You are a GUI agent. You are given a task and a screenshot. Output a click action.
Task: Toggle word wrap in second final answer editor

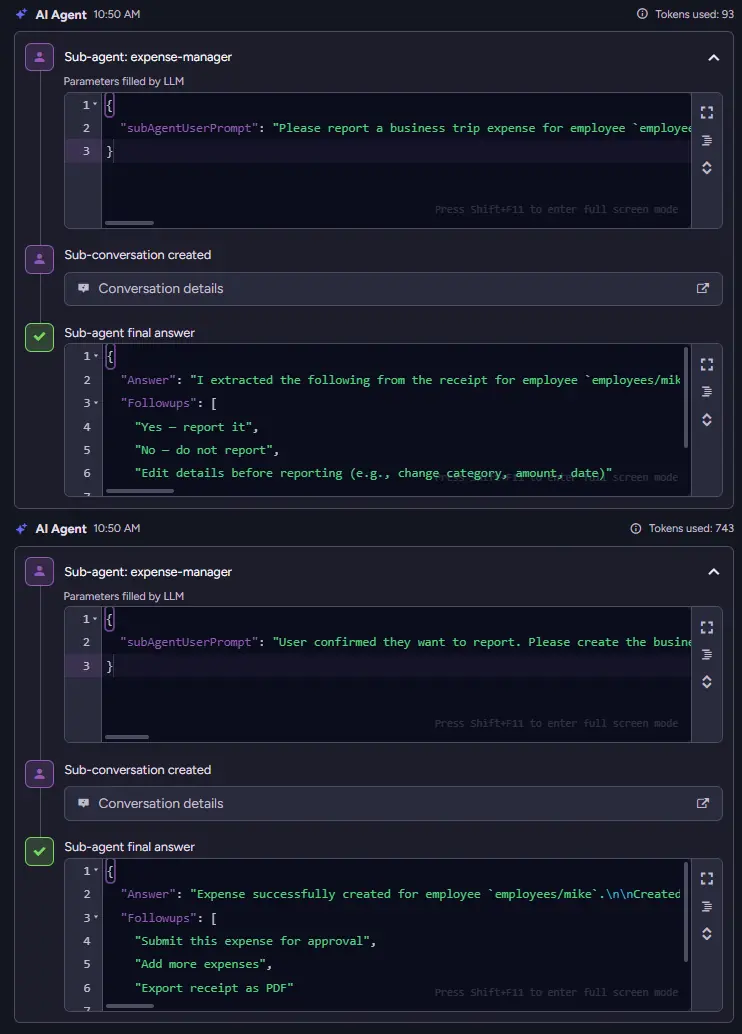[x=706, y=906]
